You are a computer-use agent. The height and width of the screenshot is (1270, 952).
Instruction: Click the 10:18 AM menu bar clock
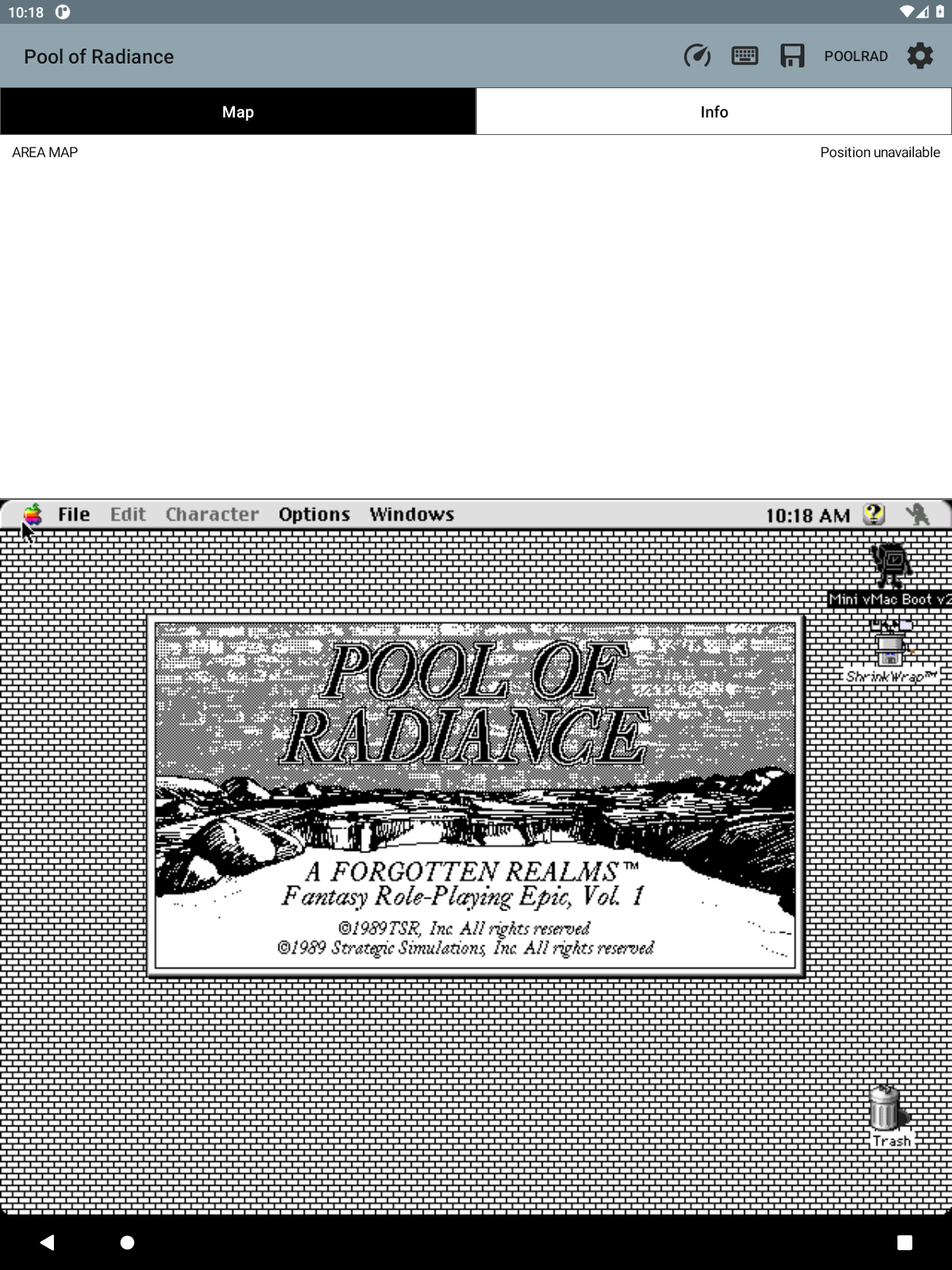click(x=807, y=515)
